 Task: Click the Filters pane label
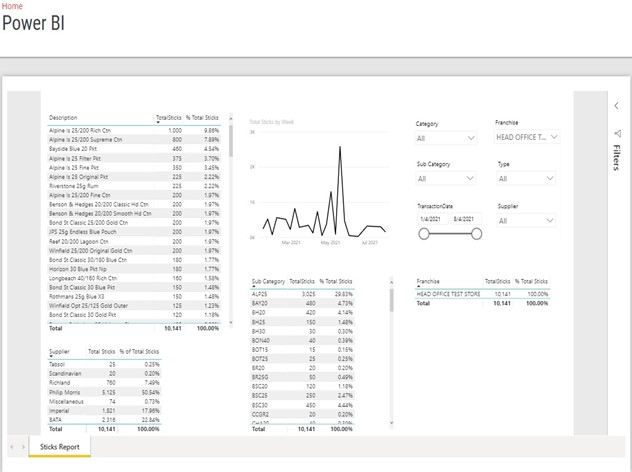616,158
